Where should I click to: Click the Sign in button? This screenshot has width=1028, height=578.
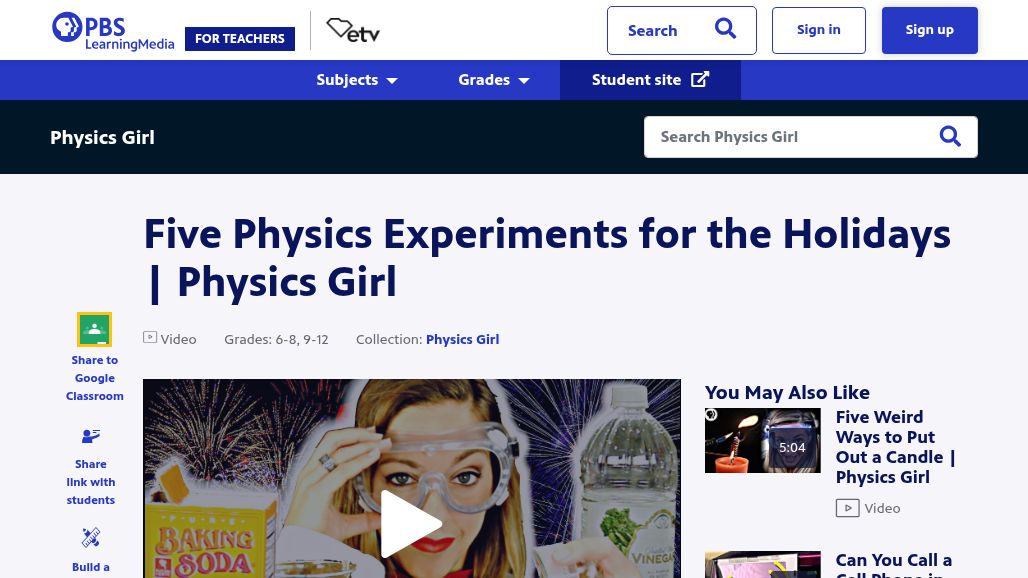[818, 30]
